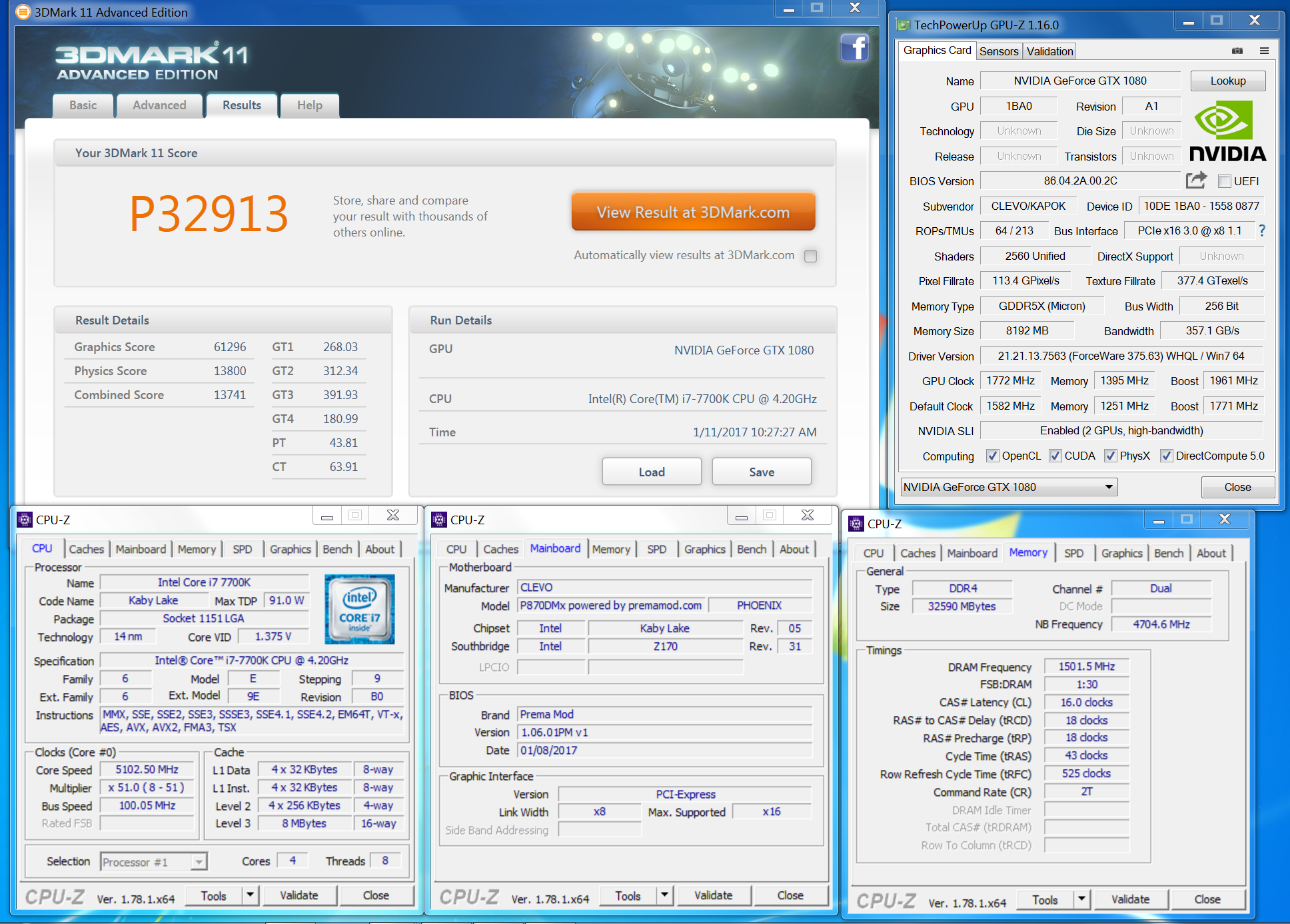Click the GPU-Z title bar app icon
The height and width of the screenshot is (924, 1290).
pos(904,25)
